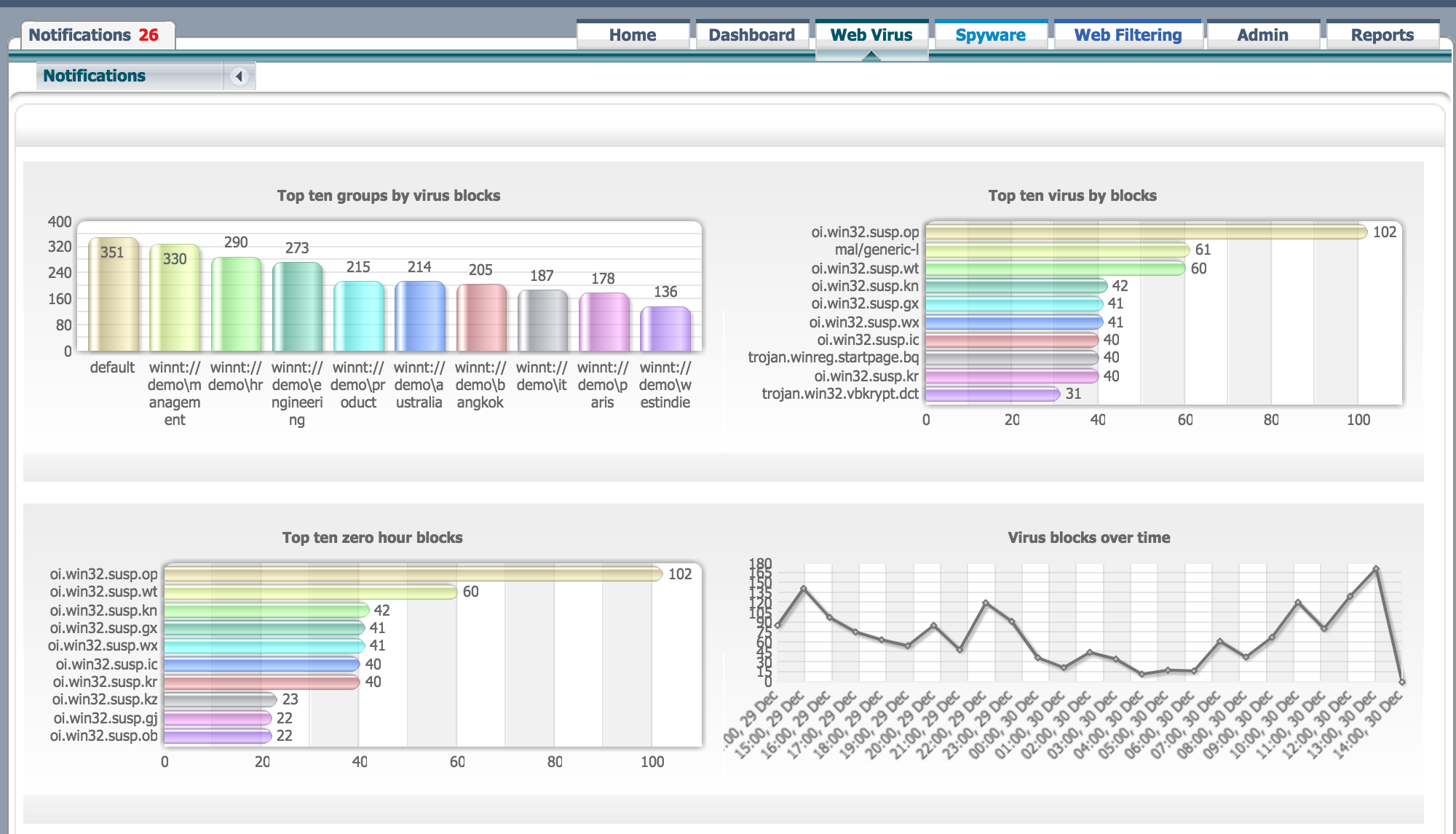Select the mal/generic-l bar with 61
Screen dimensions: 1456x834
coord(1056,250)
